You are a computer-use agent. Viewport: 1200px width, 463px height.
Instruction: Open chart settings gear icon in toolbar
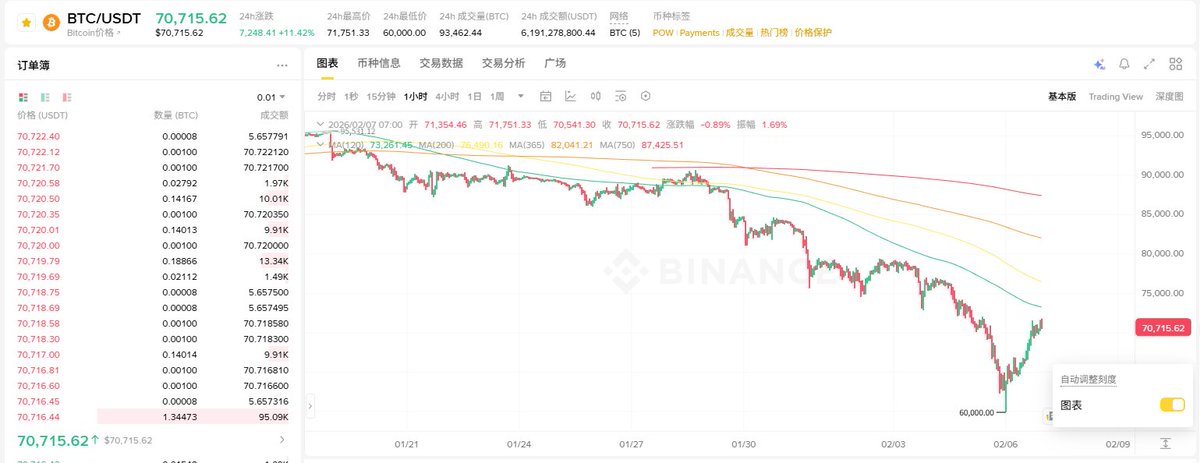645,96
